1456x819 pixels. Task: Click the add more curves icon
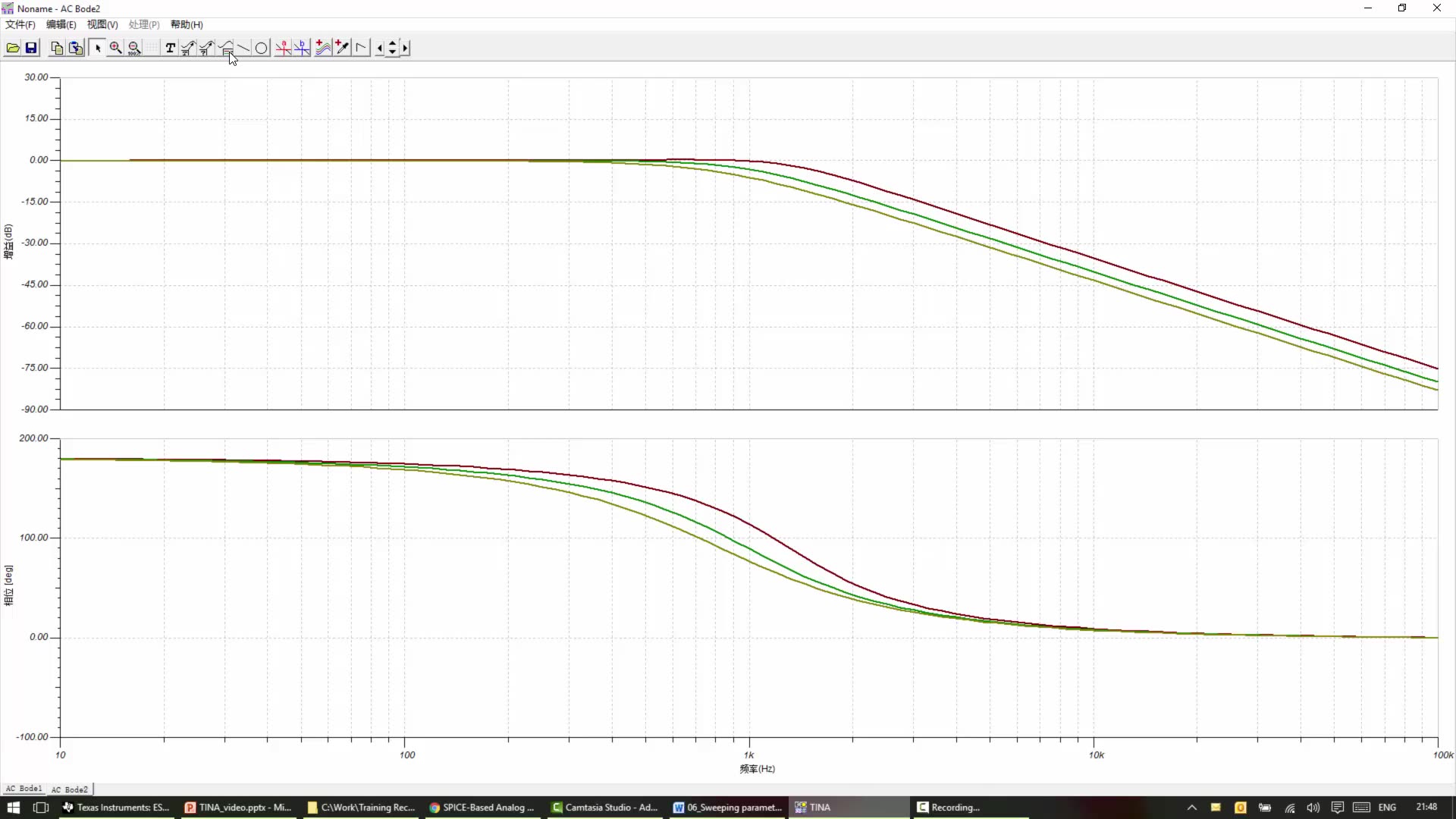click(x=323, y=48)
